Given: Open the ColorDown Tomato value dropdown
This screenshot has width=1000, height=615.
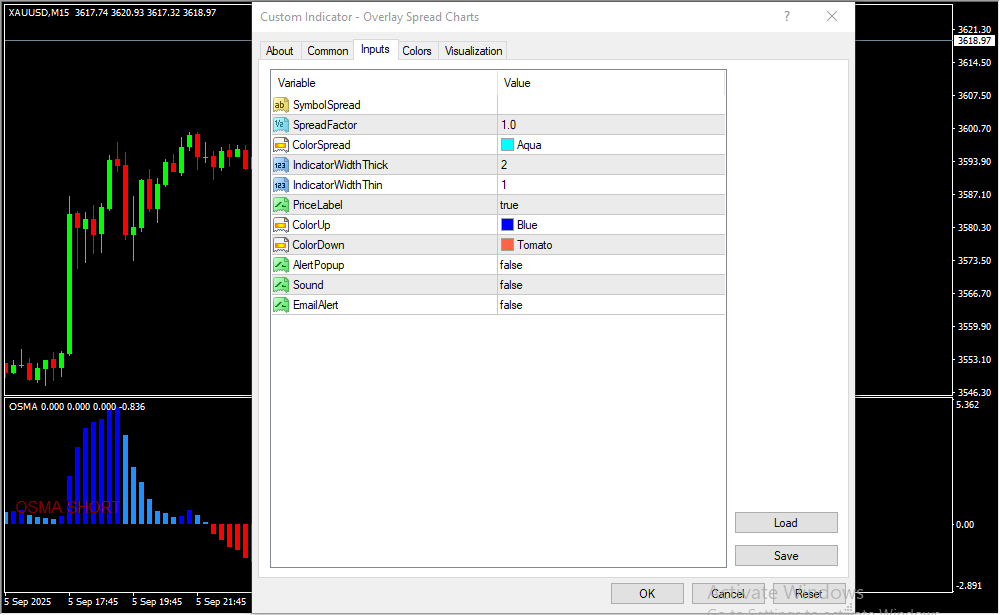Looking at the screenshot, I should click(x=610, y=245).
